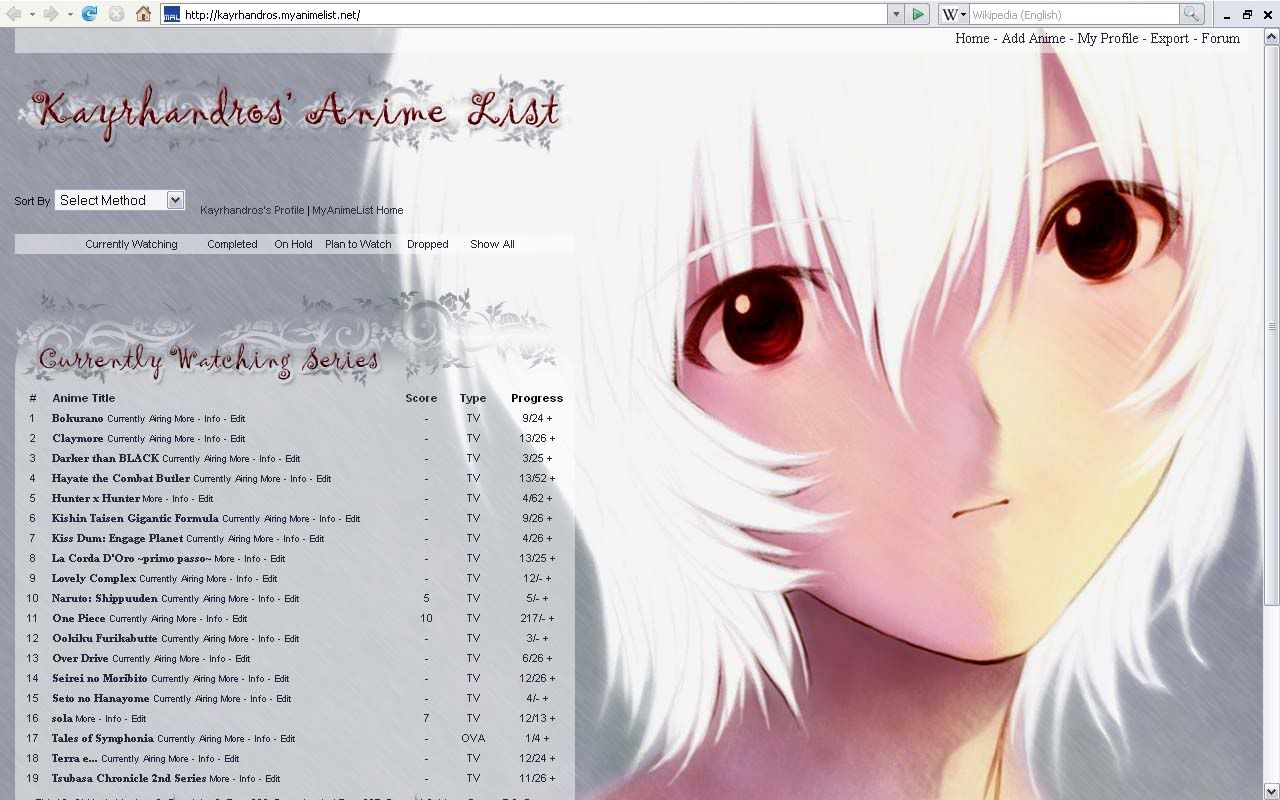The height and width of the screenshot is (800, 1280).
Task: Switch to the Currently Watching tab
Action: [131, 244]
